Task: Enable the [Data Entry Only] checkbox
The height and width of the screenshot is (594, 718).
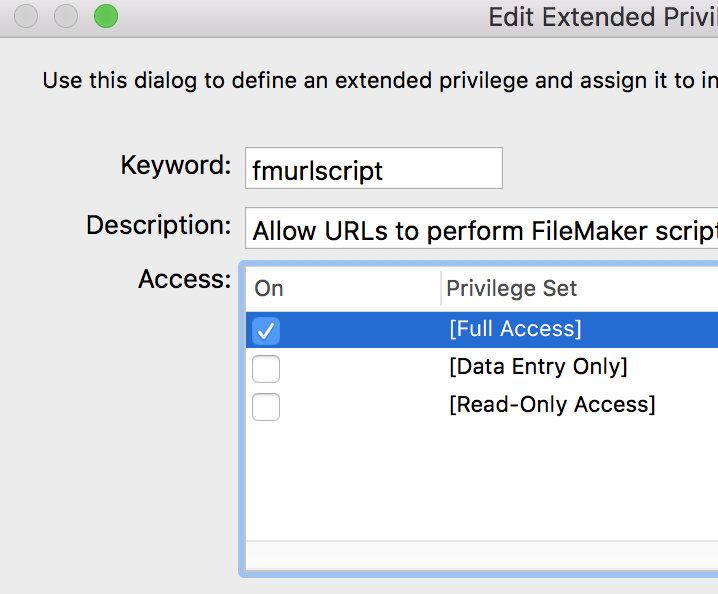Action: click(x=266, y=369)
